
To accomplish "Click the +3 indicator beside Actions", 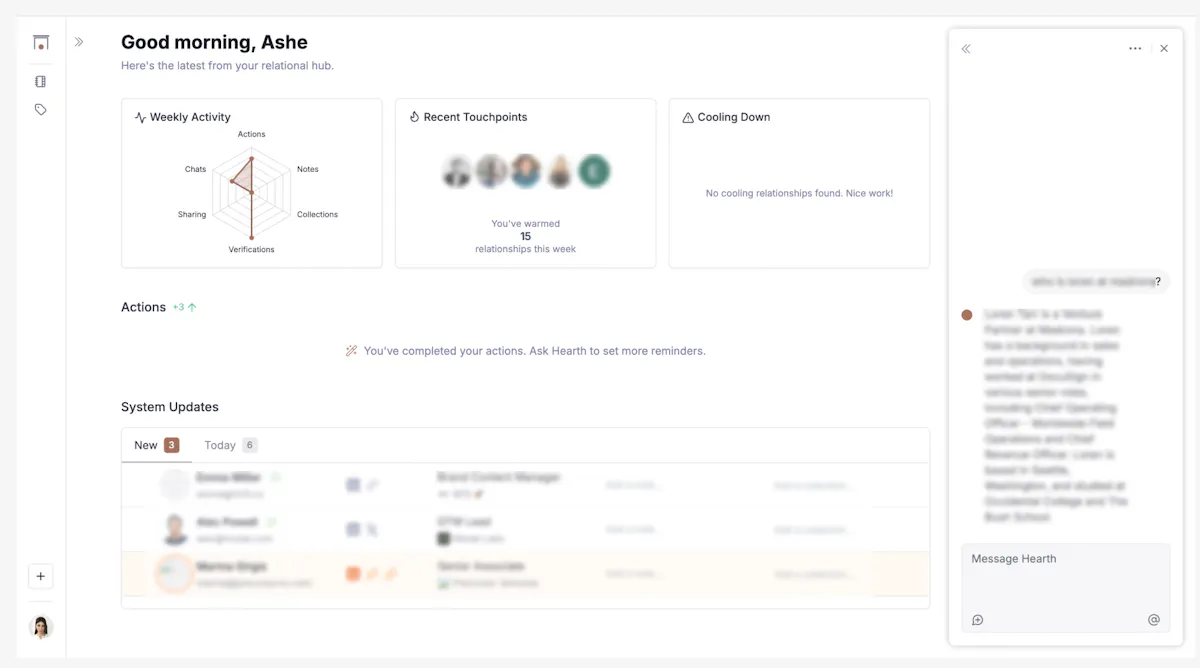I will tap(185, 307).
